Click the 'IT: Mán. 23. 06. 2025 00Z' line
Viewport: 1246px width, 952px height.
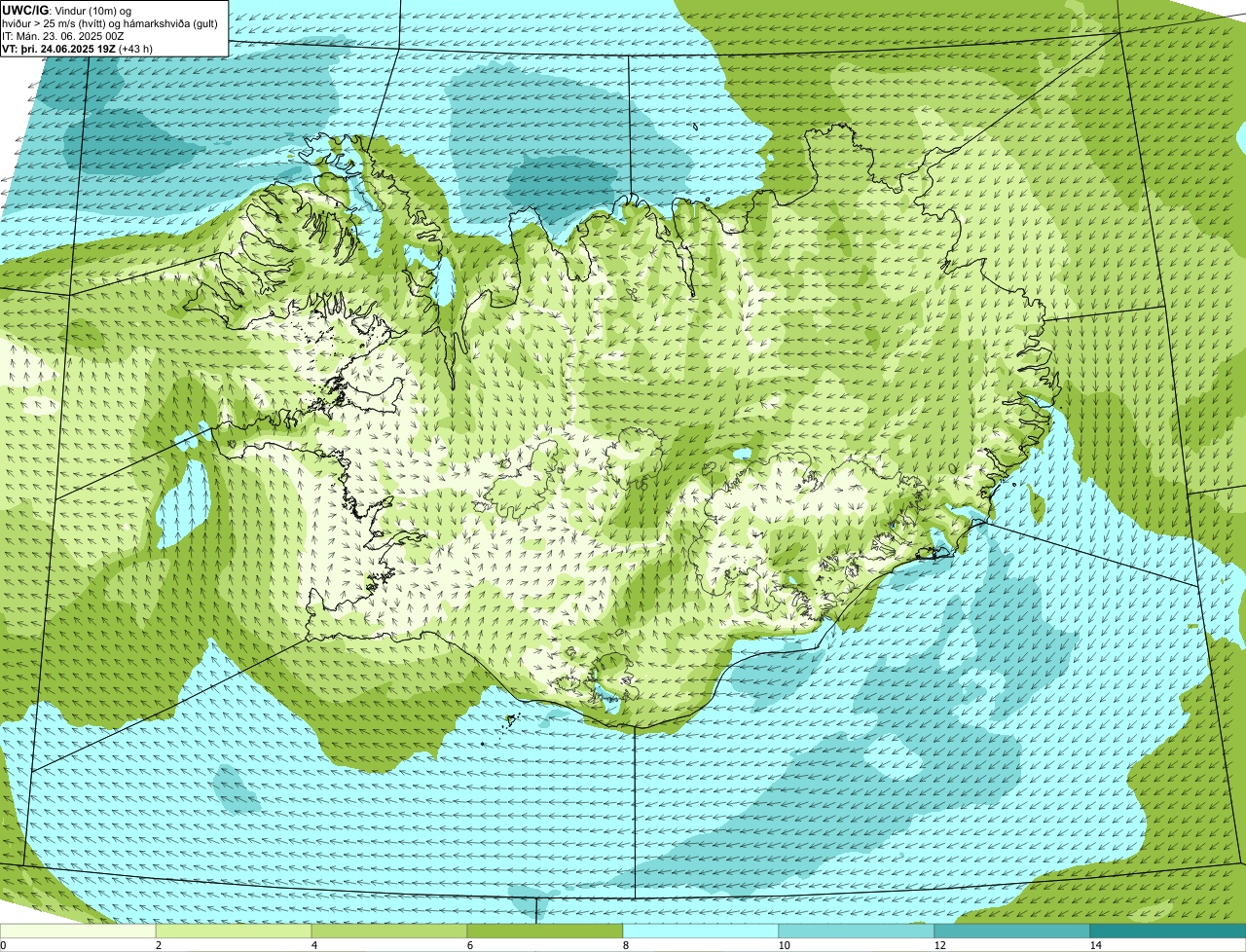pyautogui.click(x=63, y=35)
